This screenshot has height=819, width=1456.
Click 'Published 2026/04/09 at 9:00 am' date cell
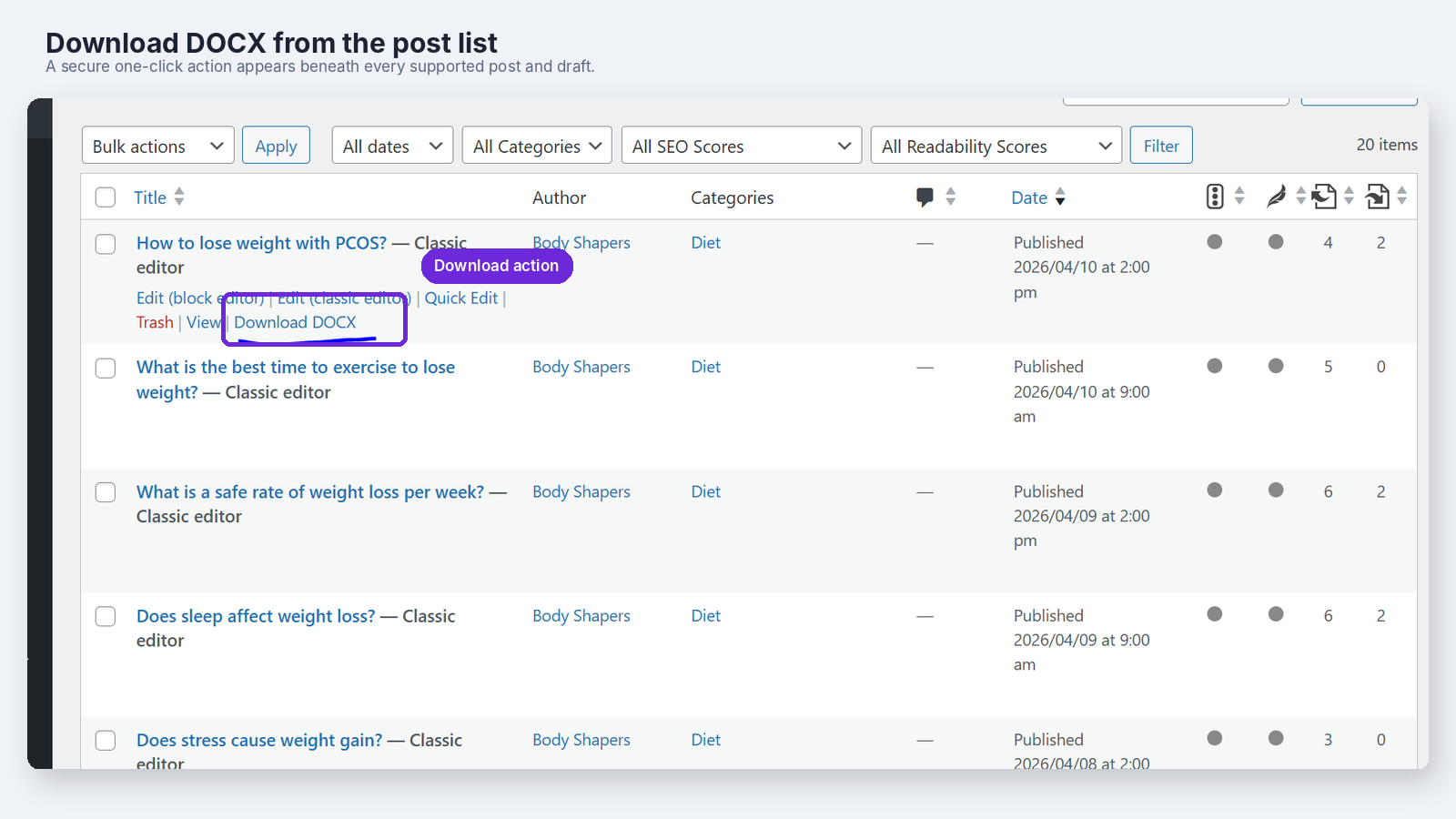tap(1082, 641)
